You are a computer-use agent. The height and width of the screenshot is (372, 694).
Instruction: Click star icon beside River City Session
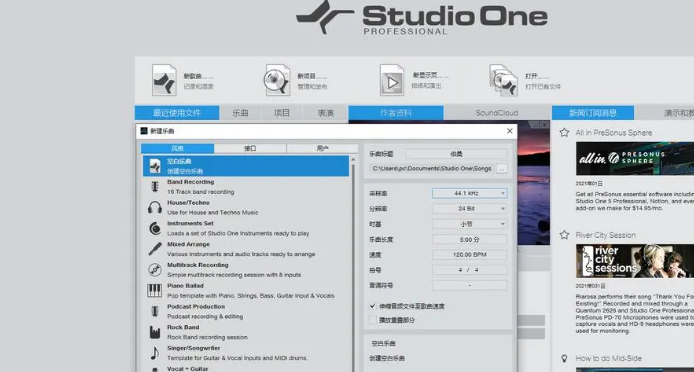tap(564, 235)
